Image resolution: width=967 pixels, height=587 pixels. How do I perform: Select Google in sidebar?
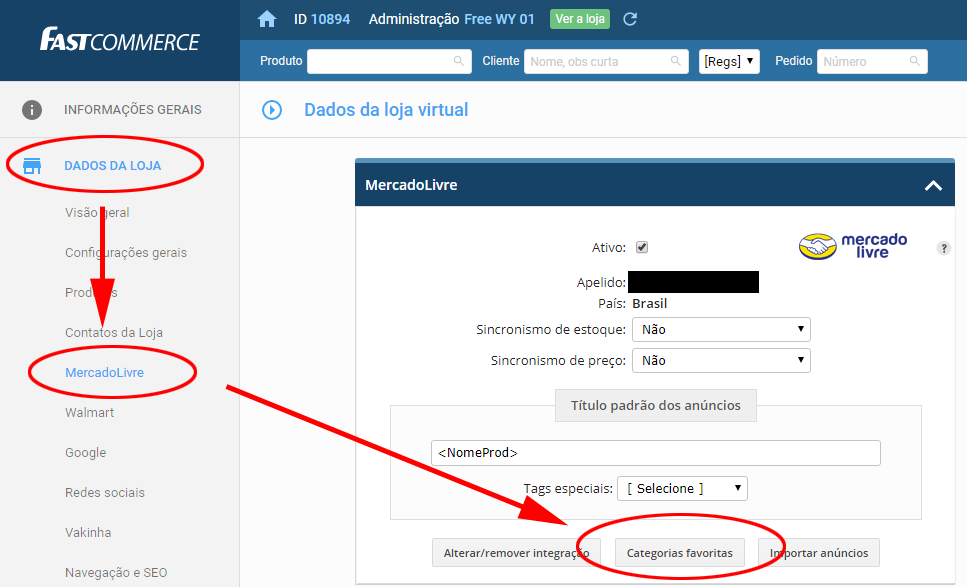(86, 453)
